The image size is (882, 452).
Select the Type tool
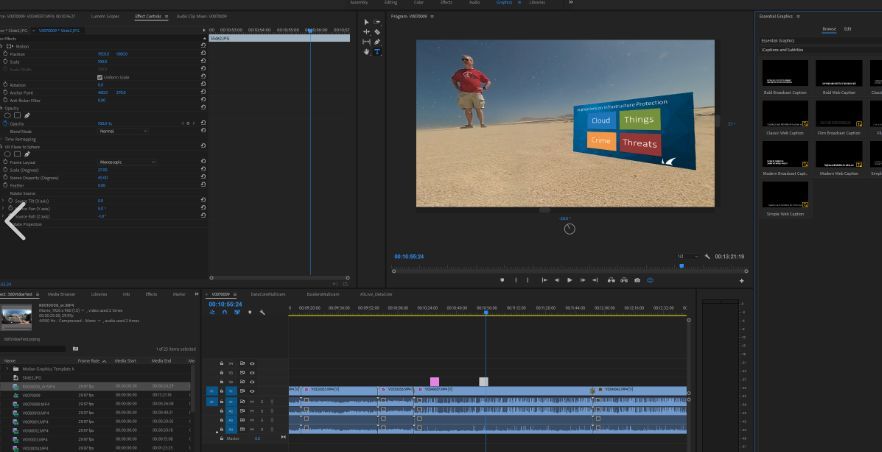tap(377, 51)
